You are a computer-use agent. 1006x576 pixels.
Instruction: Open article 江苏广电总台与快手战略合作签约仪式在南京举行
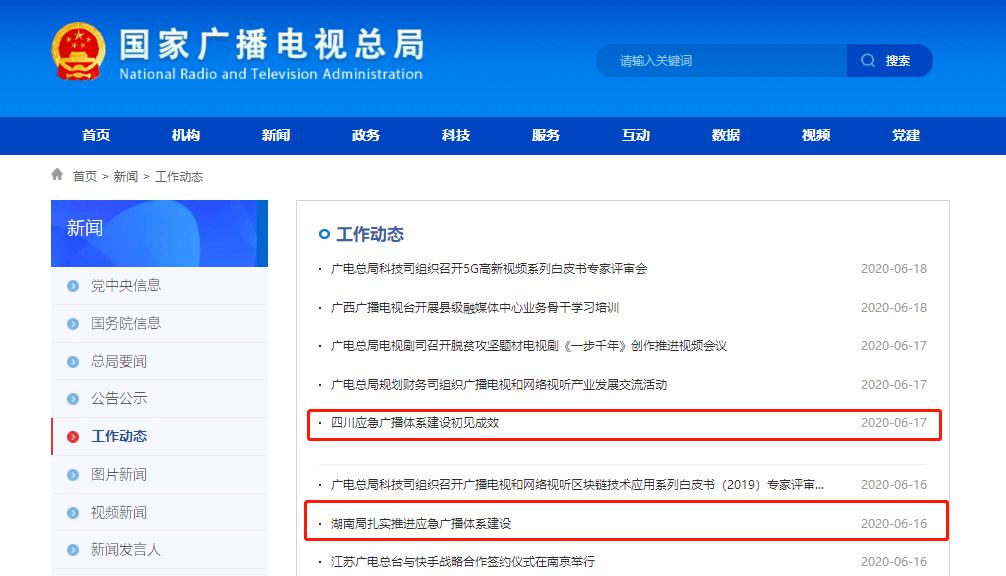463,562
